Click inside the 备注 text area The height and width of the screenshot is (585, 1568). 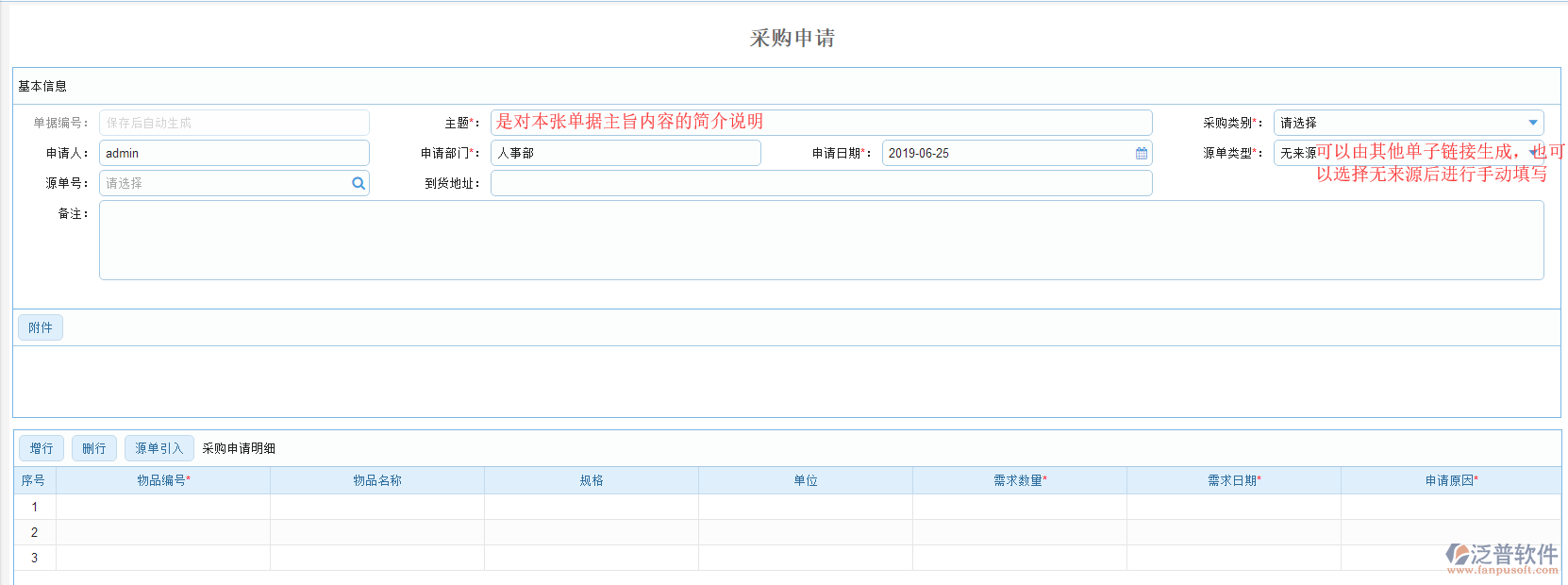click(x=821, y=240)
